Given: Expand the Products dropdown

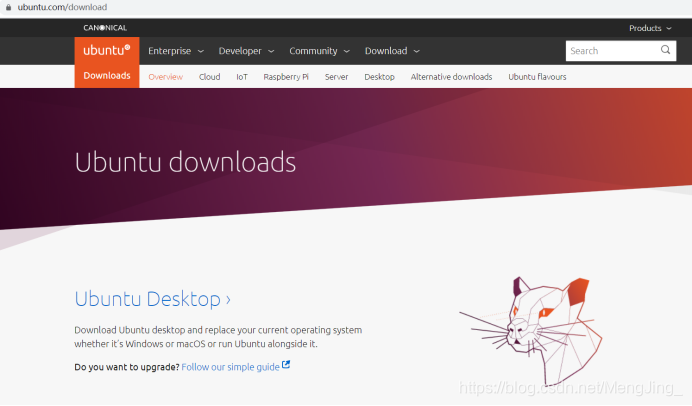Looking at the screenshot, I should 650,28.
